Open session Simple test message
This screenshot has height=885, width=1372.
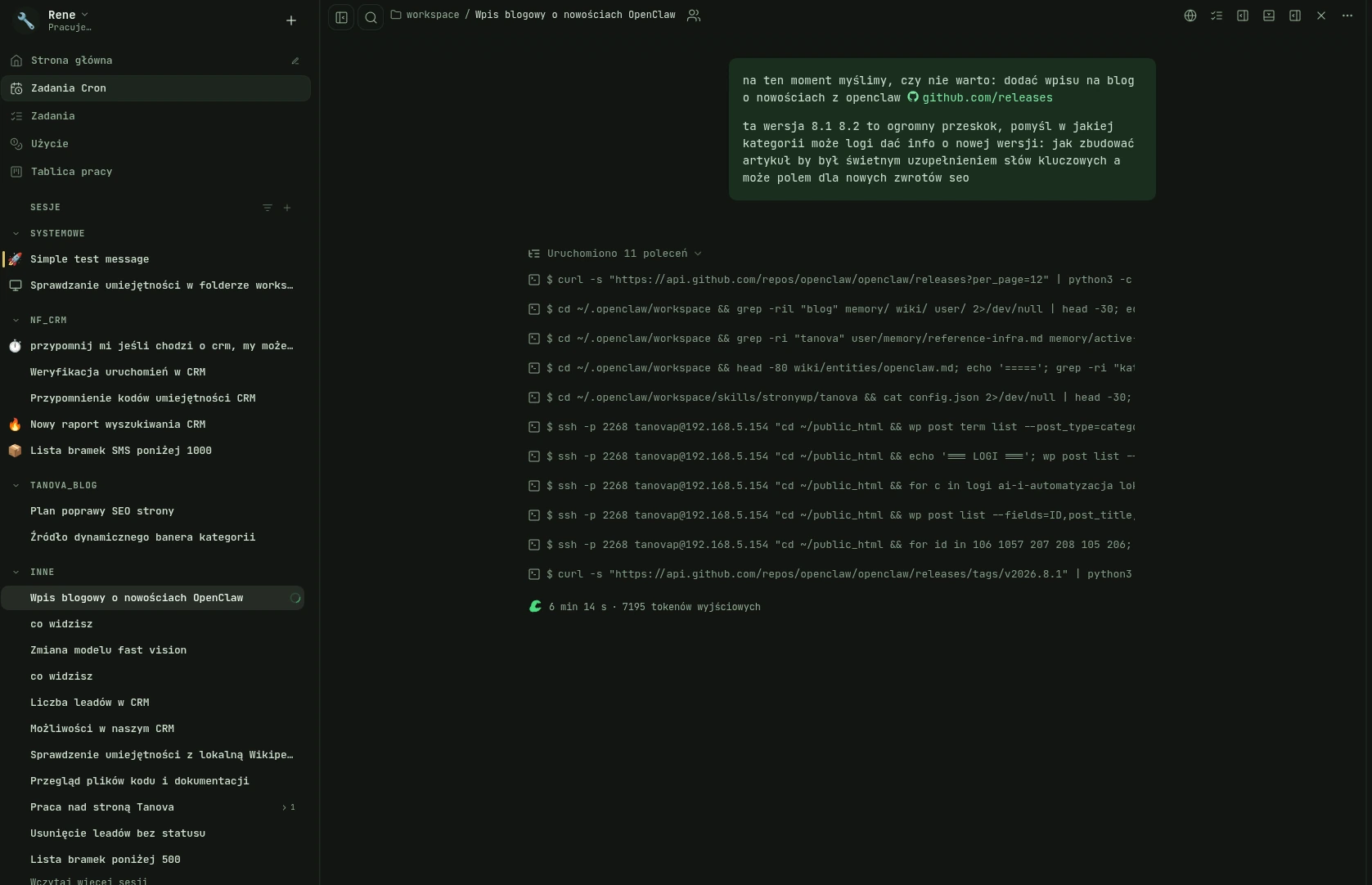152,259
